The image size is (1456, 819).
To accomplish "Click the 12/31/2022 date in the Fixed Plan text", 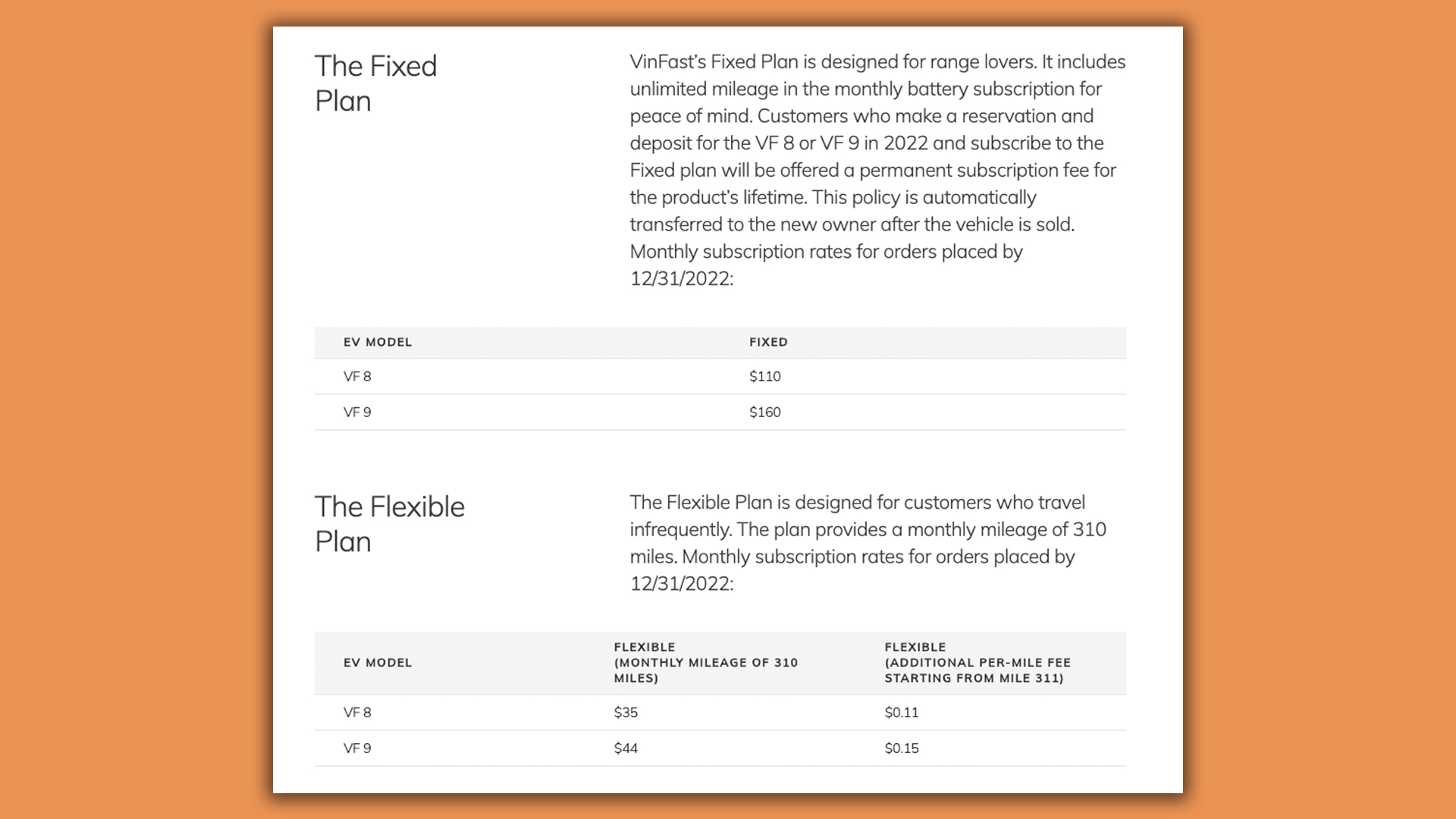I will (x=681, y=279).
